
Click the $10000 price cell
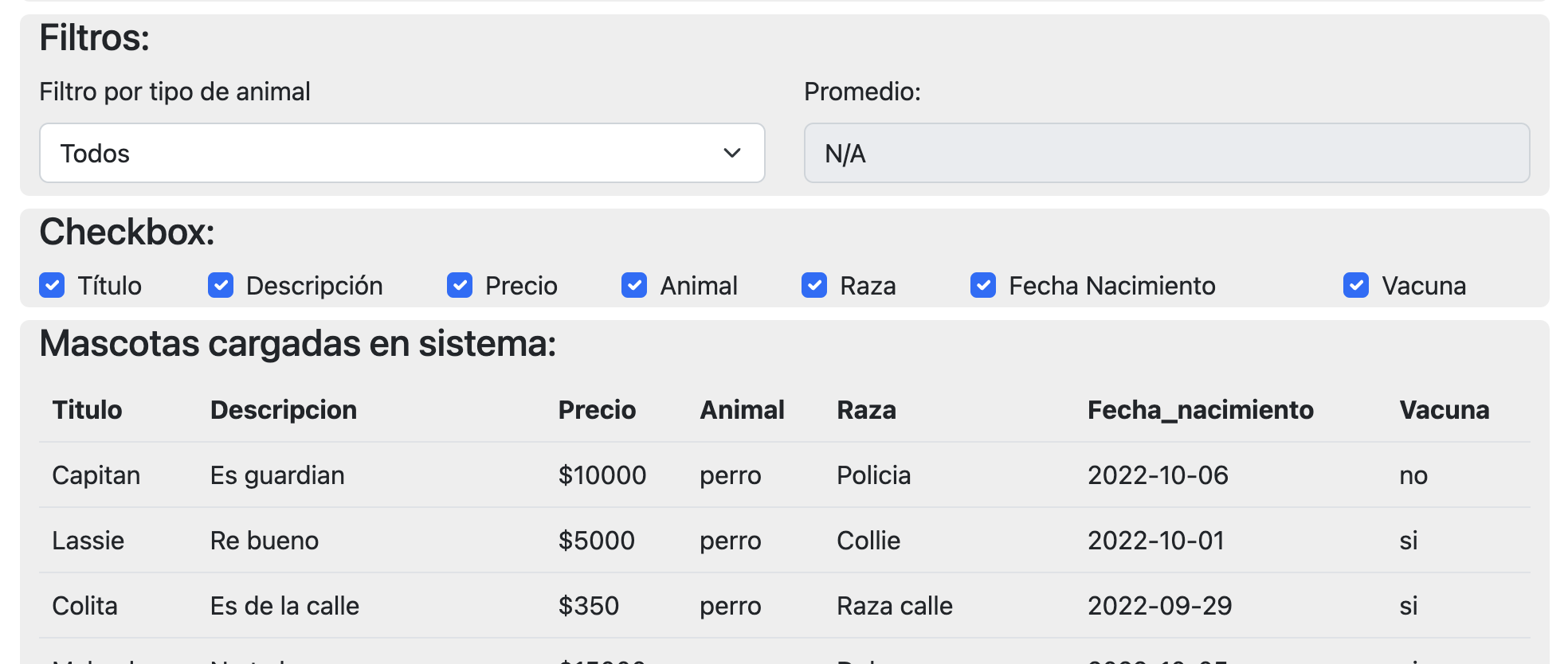point(602,475)
